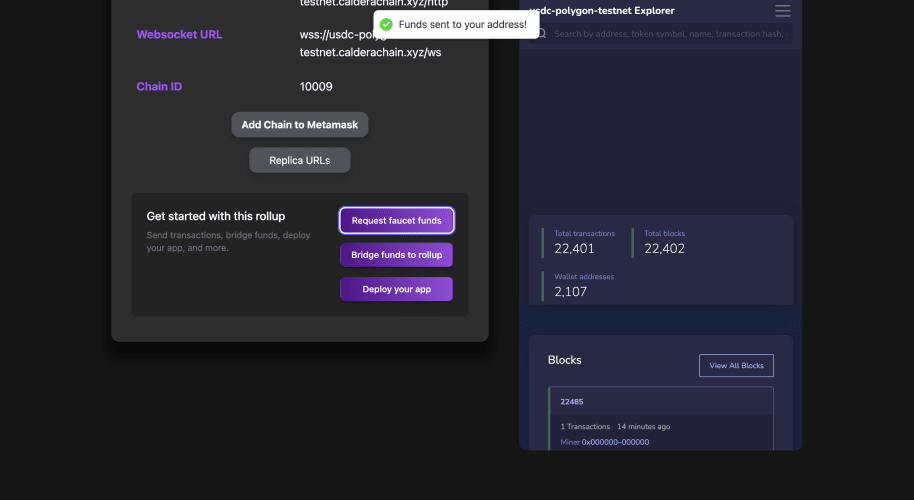Viewport: 914px width, 500px height.
Task: Click Bridge funds to rollup
Action: (x=396, y=255)
